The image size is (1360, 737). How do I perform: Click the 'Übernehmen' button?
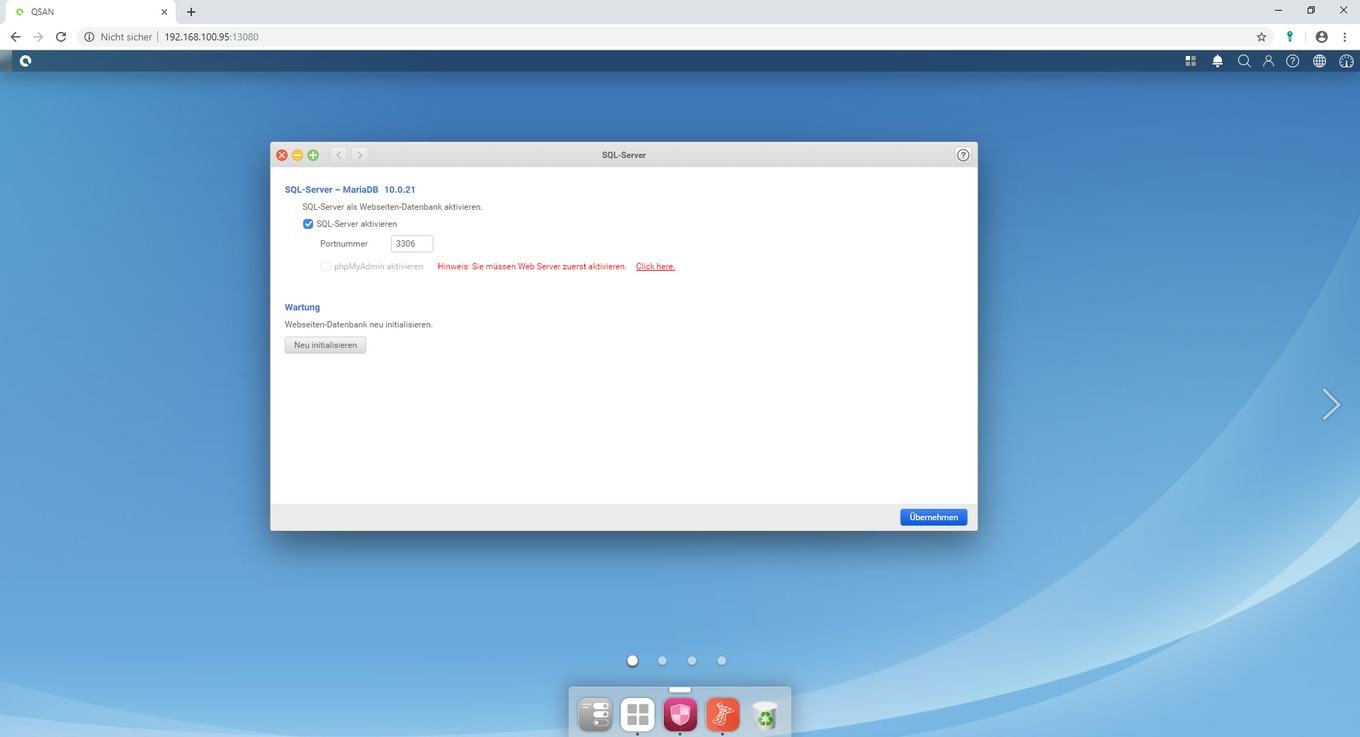point(933,517)
